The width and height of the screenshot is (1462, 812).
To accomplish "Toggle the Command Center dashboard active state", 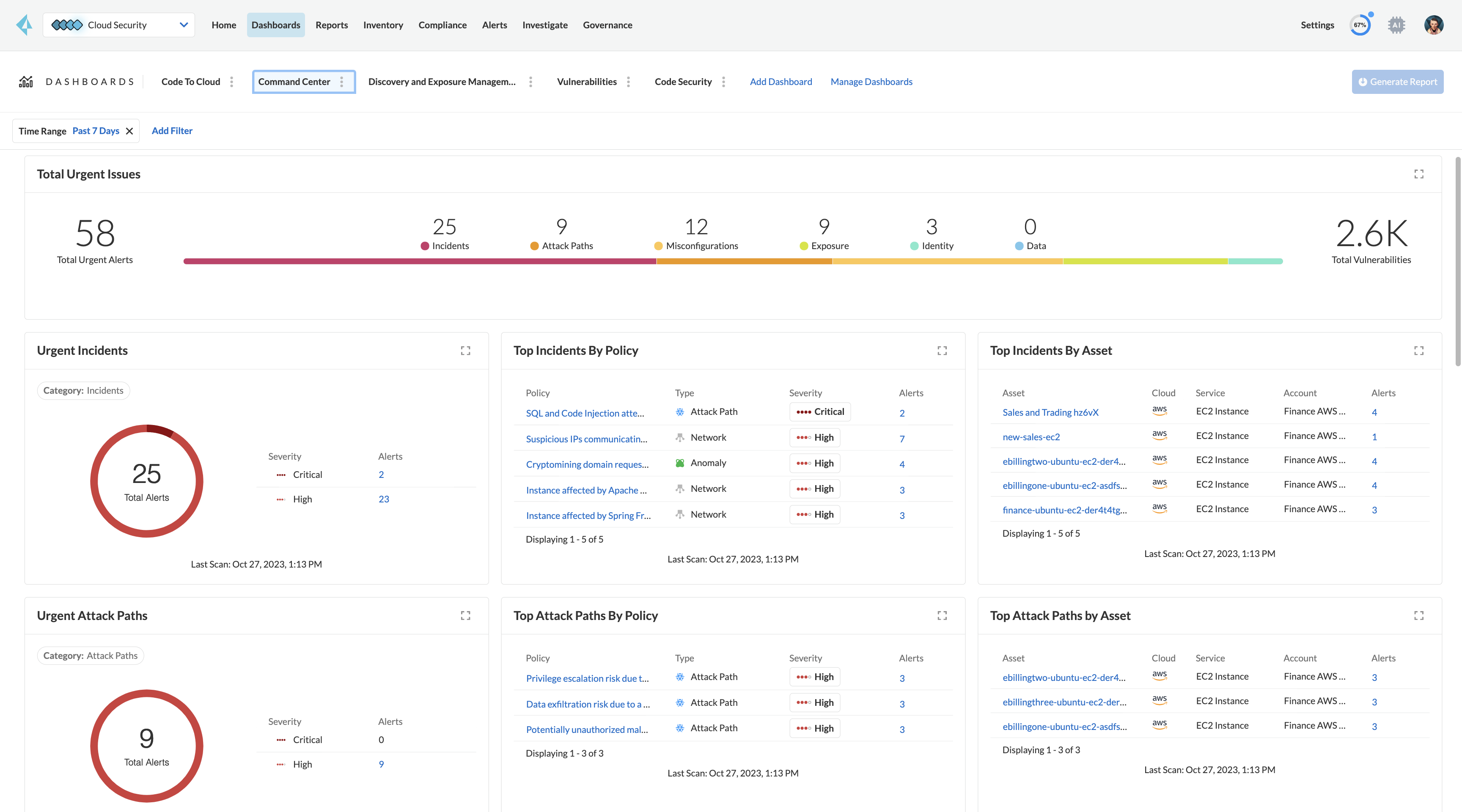I will [294, 81].
